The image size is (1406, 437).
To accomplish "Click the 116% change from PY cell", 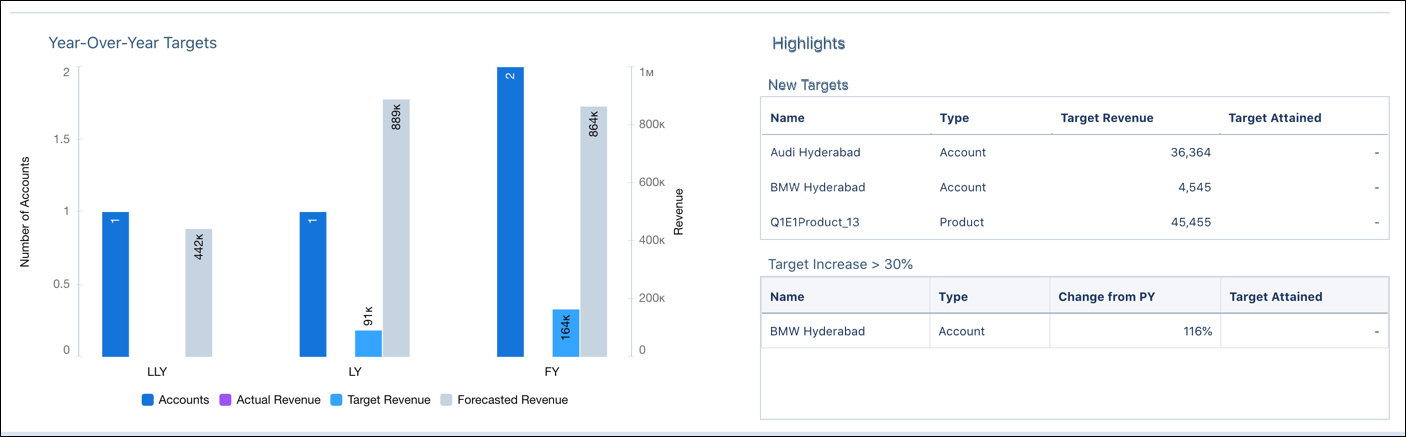I will pyautogui.click(x=1198, y=331).
